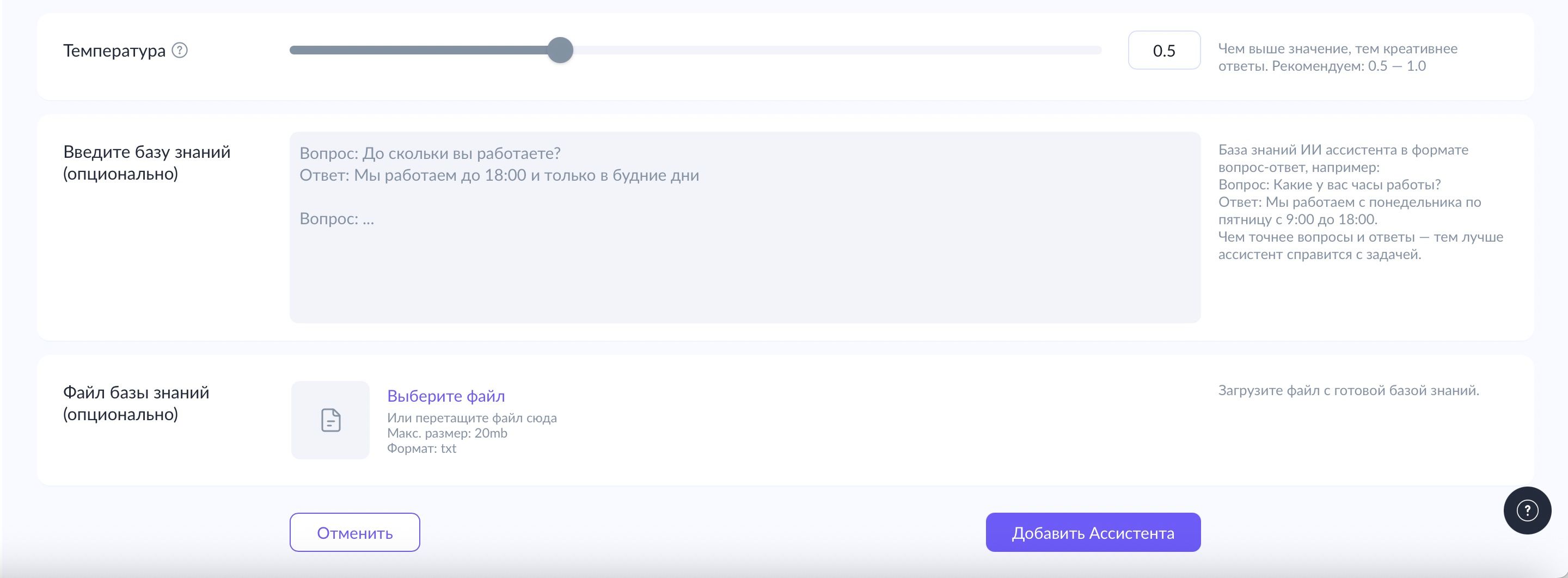This screenshot has height=578, width=1568.
Task: Click the Файл базы знаний label
Action: (136, 403)
